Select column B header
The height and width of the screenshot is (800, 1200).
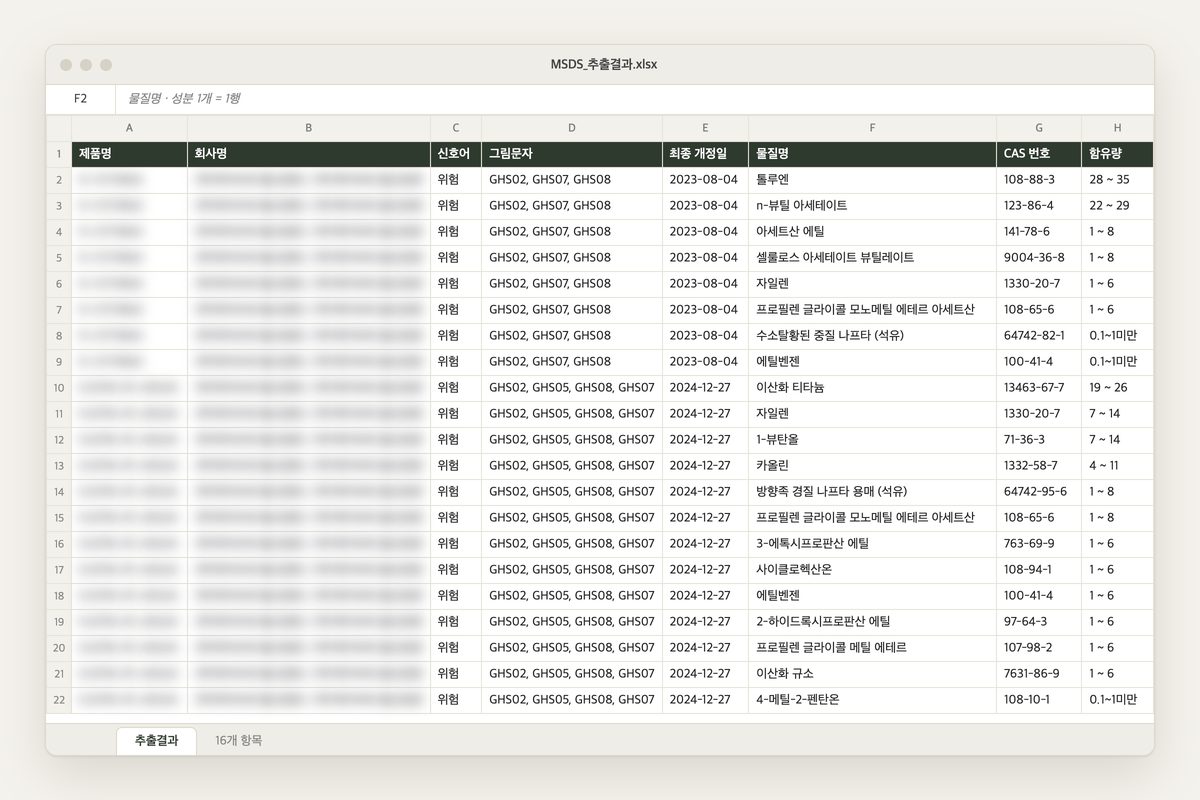309,128
